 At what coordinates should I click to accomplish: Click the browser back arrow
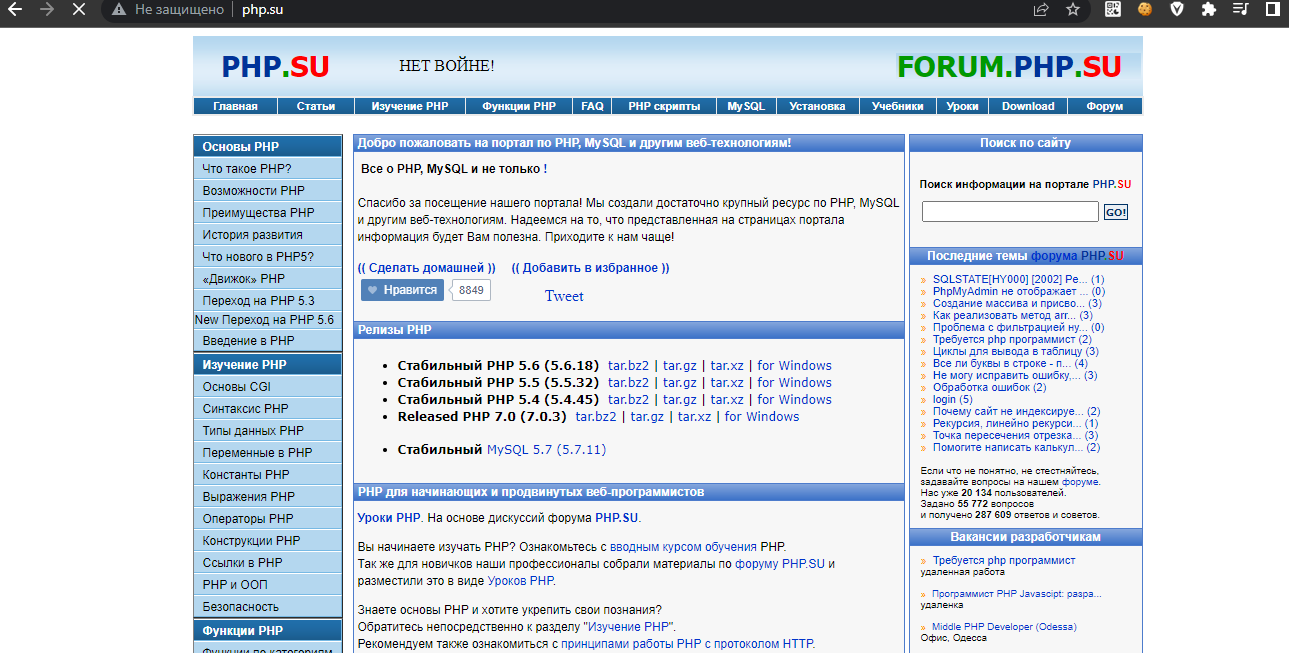click(15, 9)
